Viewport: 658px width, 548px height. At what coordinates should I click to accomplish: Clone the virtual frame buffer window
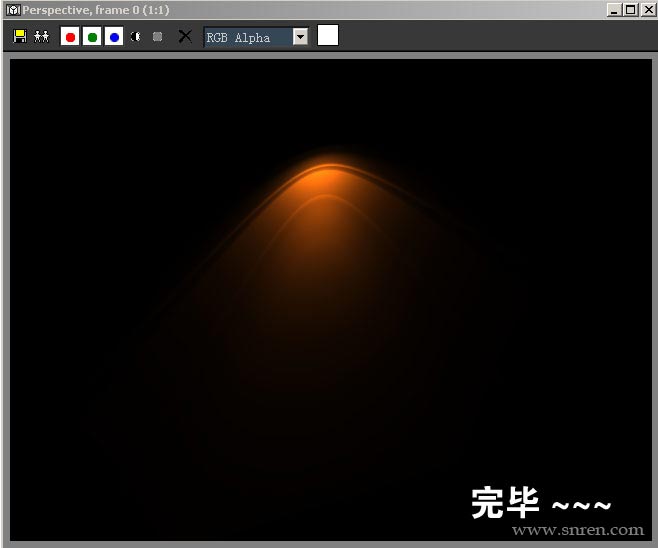42,37
